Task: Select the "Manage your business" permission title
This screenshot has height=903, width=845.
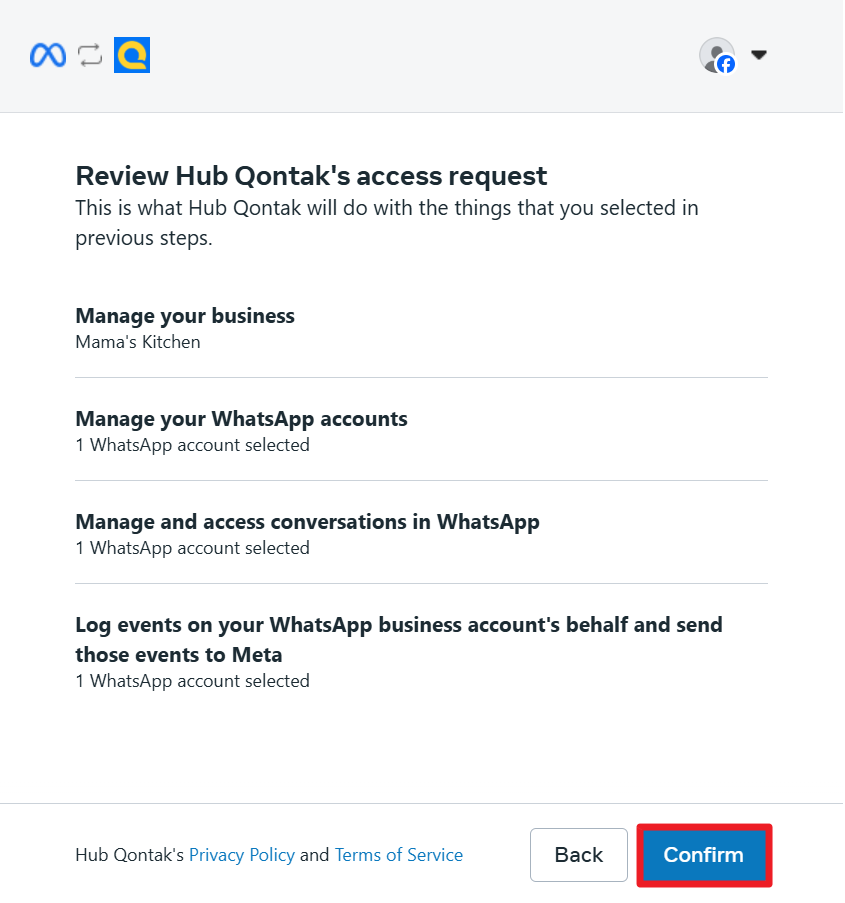Action: (185, 316)
